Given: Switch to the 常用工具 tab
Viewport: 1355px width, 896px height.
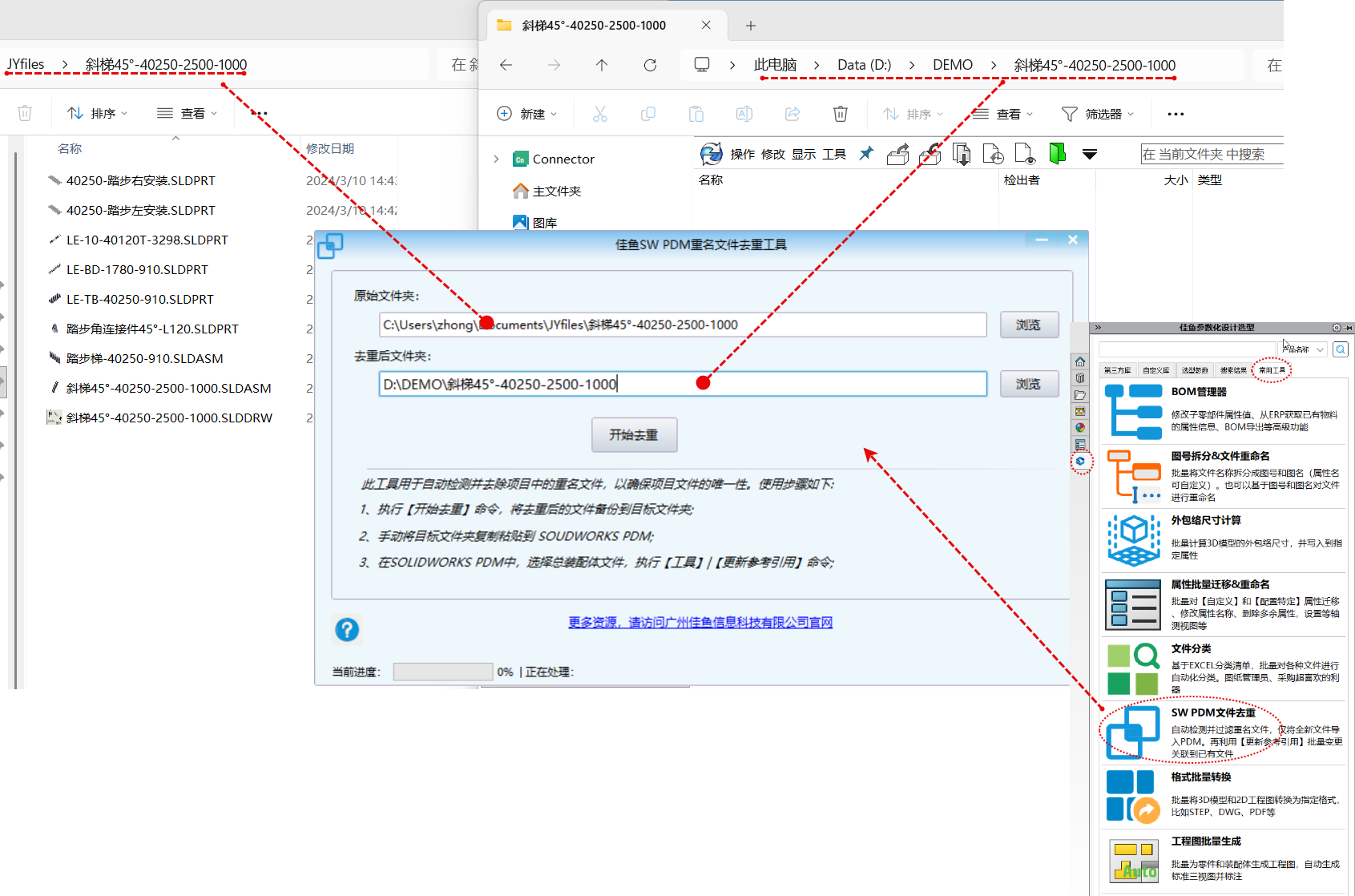Looking at the screenshot, I should [x=1272, y=370].
